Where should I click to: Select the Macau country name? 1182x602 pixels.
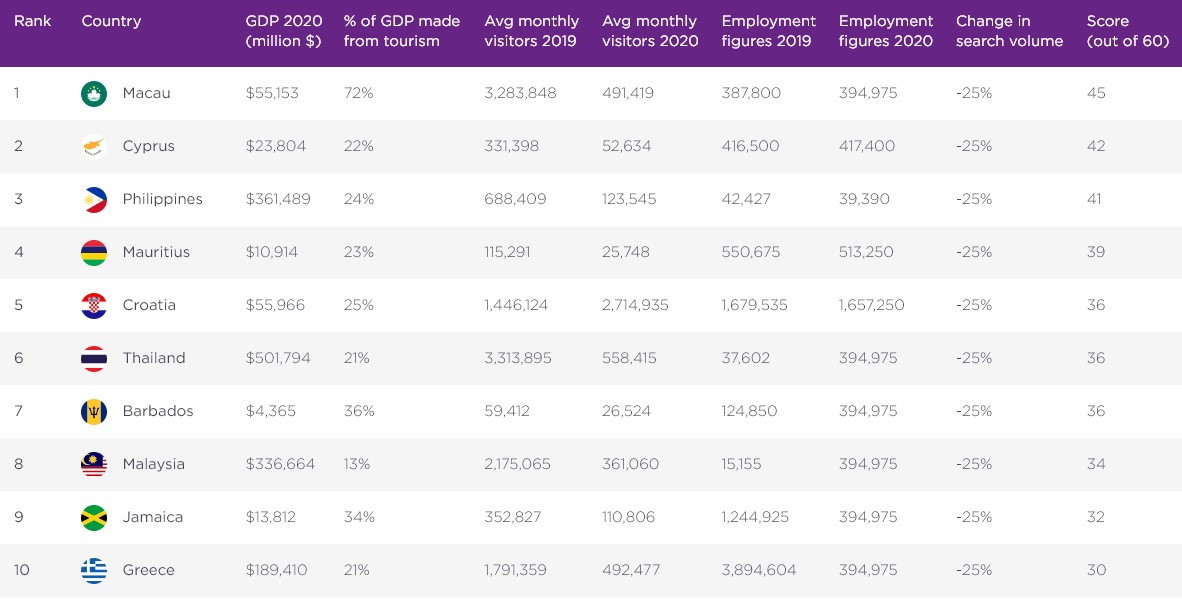tap(146, 93)
